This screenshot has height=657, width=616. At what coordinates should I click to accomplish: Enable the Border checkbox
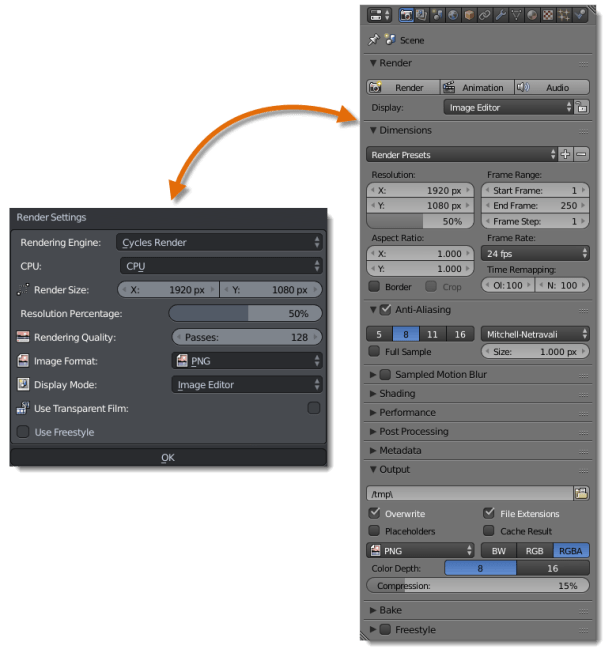click(x=374, y=286)
